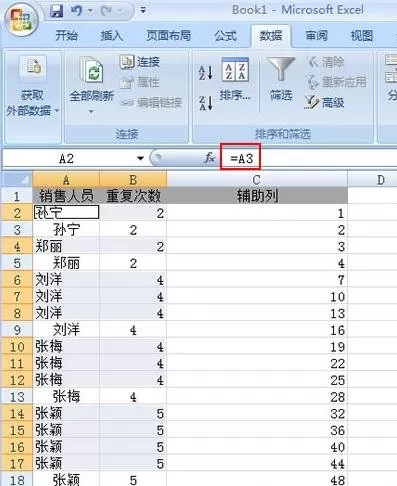Select the 数据 ribbon tab

click(x=271, y=35)
